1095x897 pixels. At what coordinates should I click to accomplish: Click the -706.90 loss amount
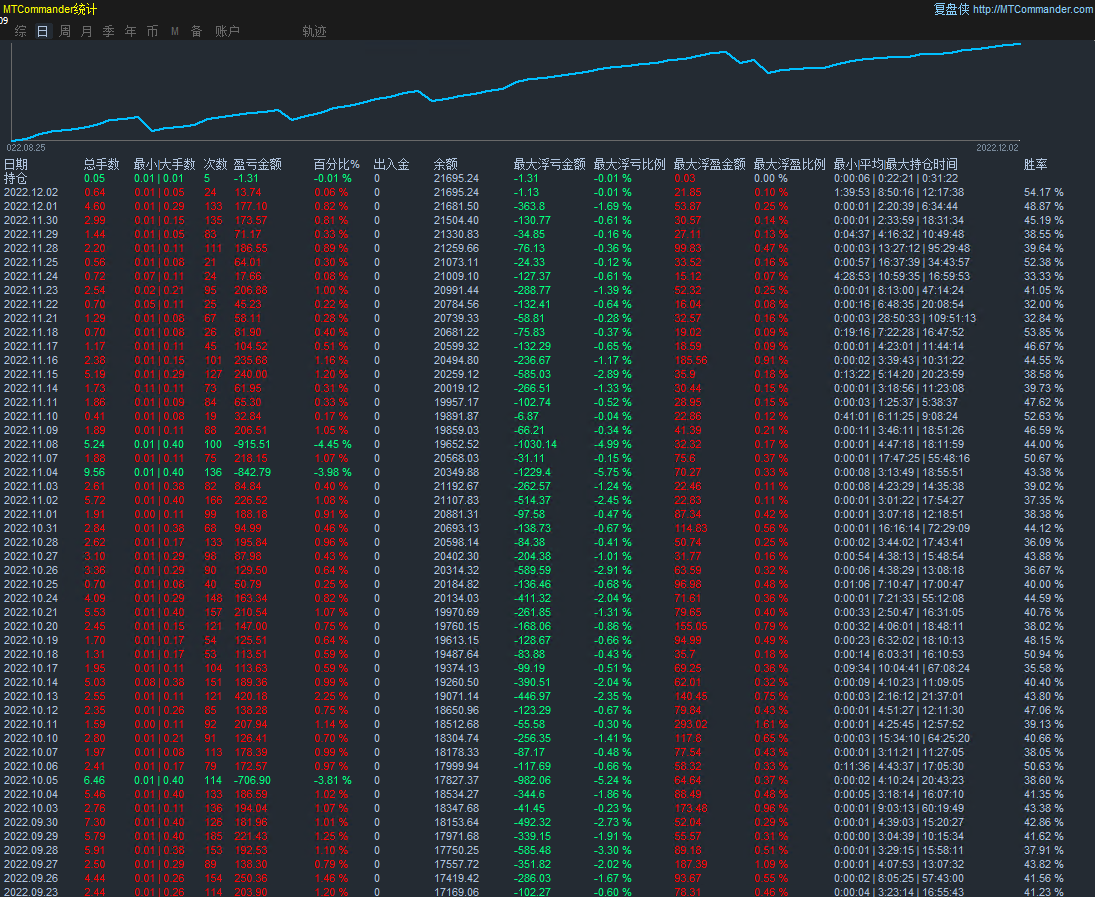click(252, 780)
